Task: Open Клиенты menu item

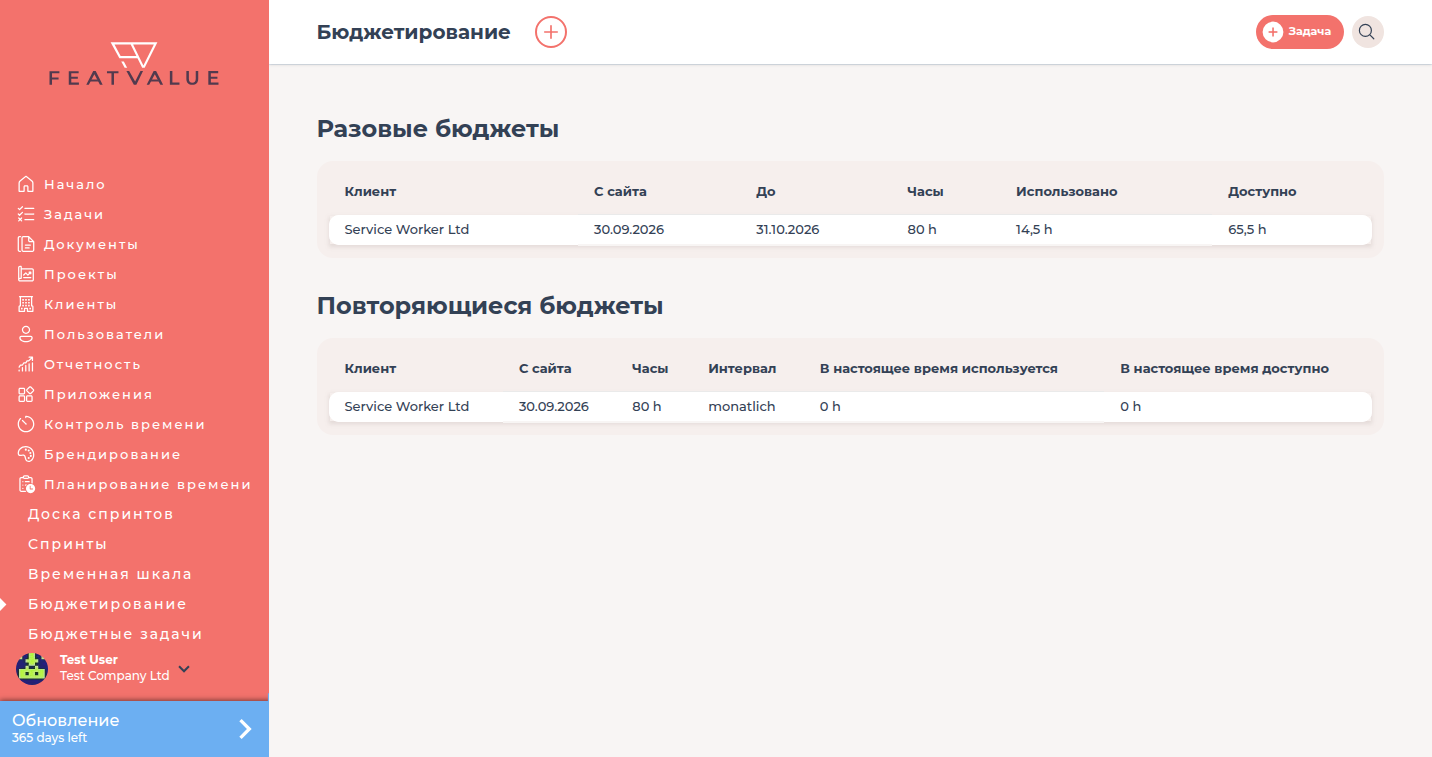Action: 80,304
